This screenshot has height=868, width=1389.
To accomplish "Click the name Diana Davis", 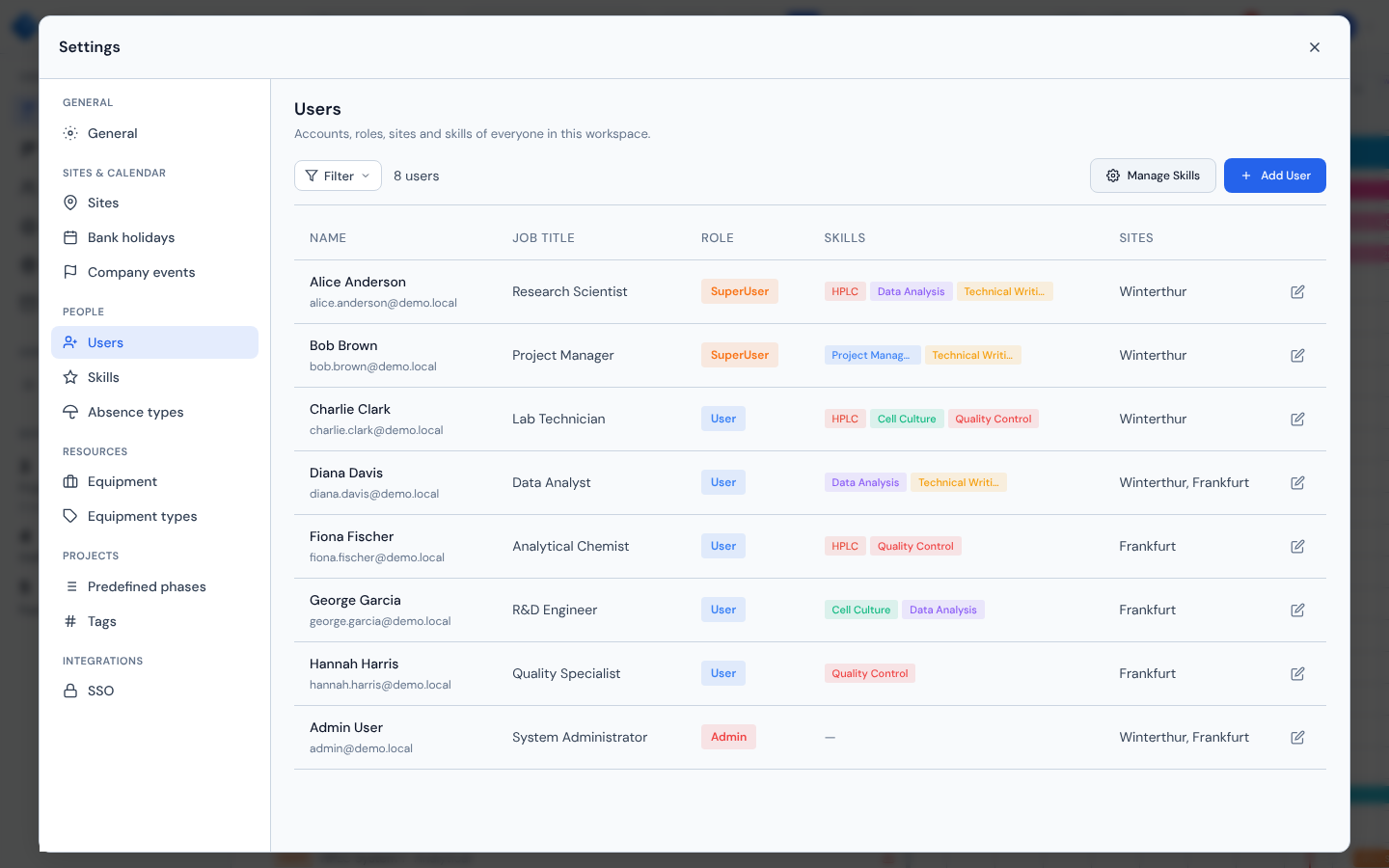I will pos(346,473).
